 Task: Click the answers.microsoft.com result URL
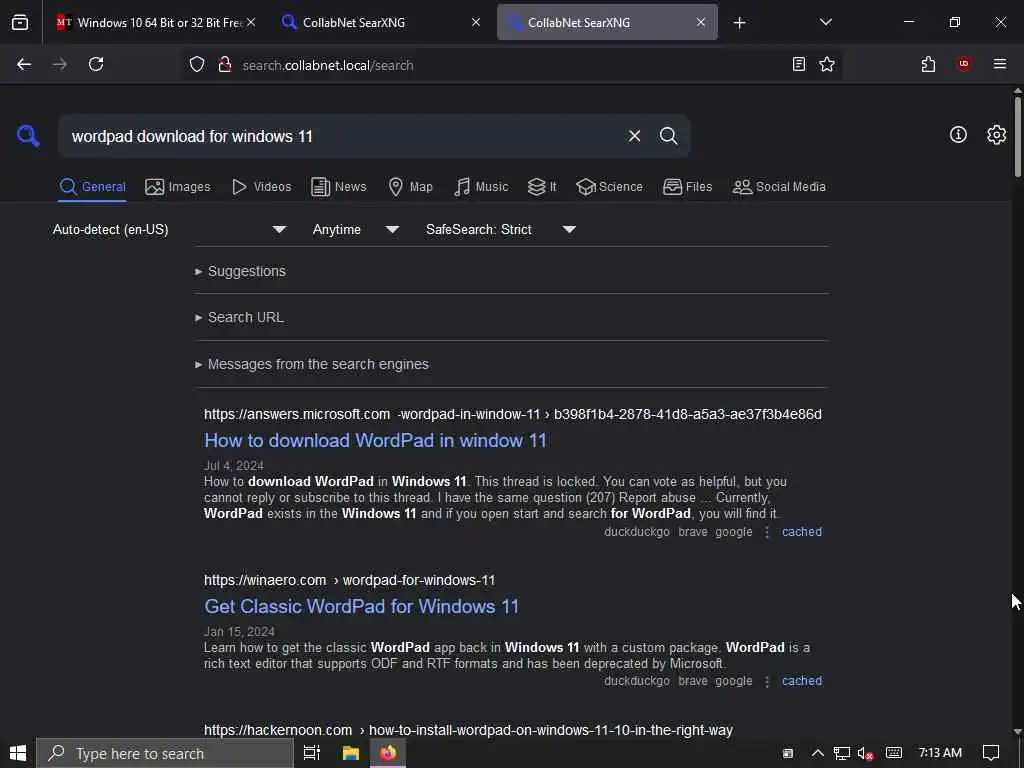513,414
